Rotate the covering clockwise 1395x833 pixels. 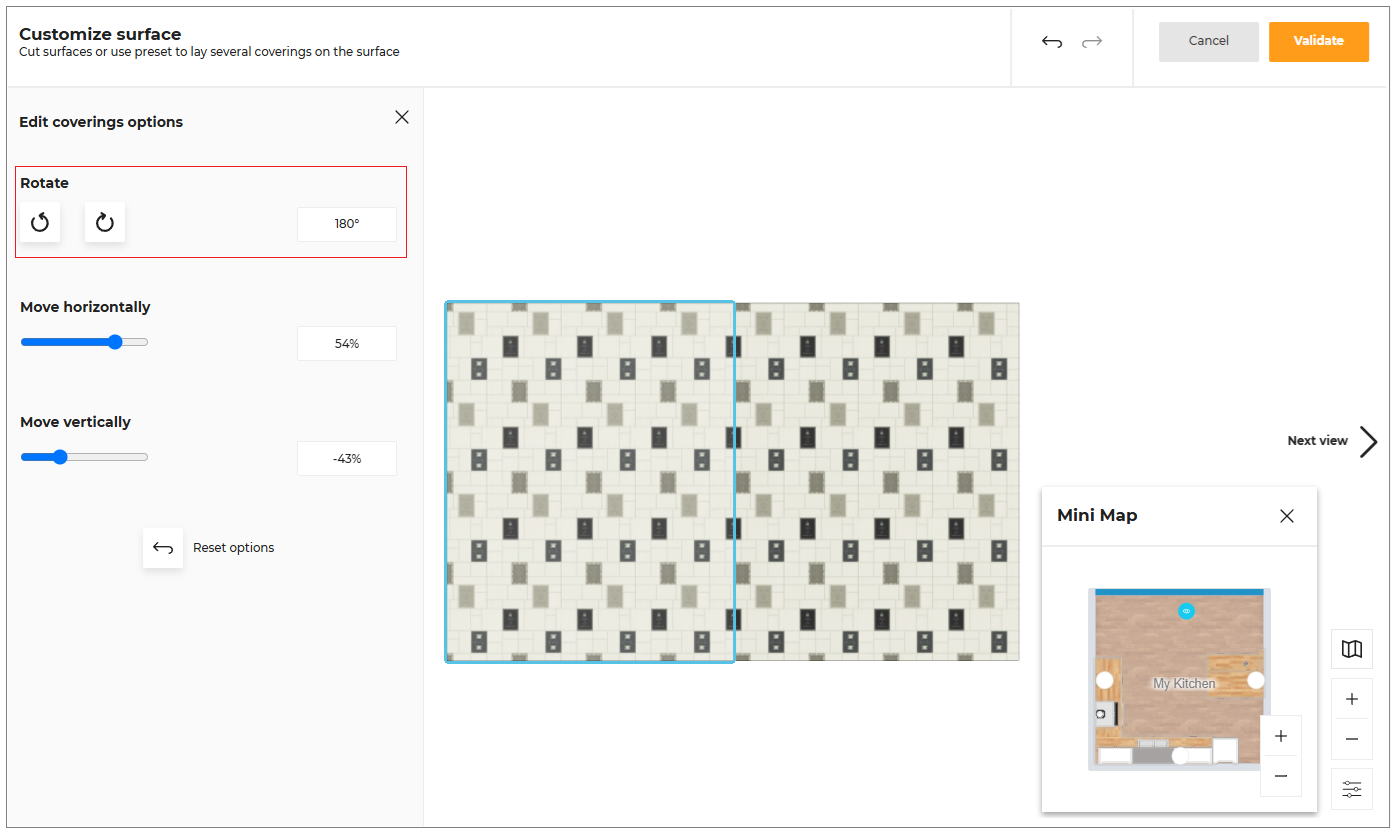point(105,222)
